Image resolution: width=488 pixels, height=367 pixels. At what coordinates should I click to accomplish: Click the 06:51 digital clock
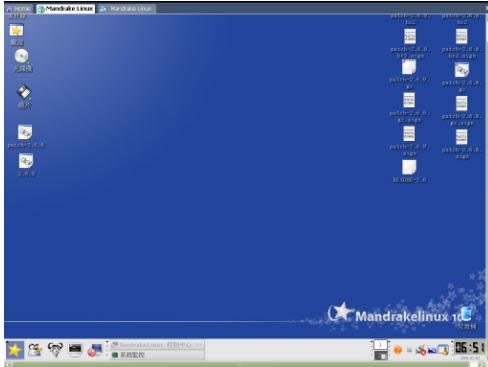pos(469,347)
